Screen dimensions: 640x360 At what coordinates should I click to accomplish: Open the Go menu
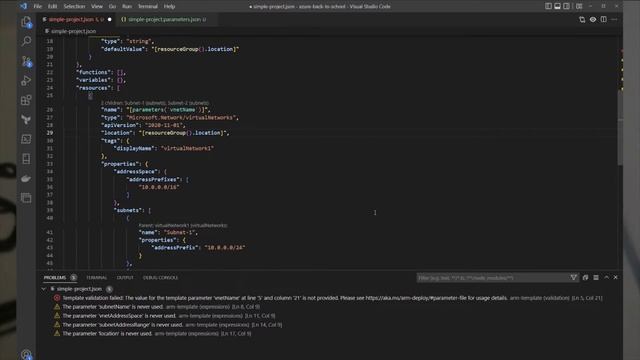pos(112,6)
